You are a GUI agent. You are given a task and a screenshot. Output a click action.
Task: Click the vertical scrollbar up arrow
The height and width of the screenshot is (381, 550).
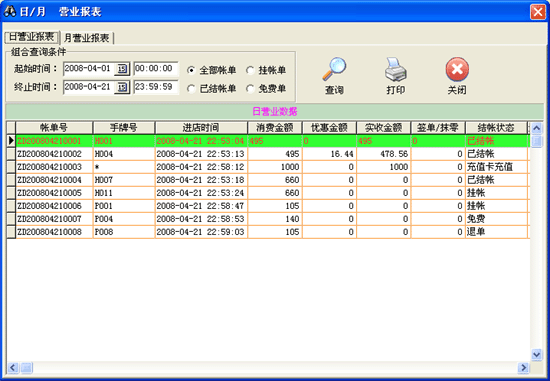[536, 128]
